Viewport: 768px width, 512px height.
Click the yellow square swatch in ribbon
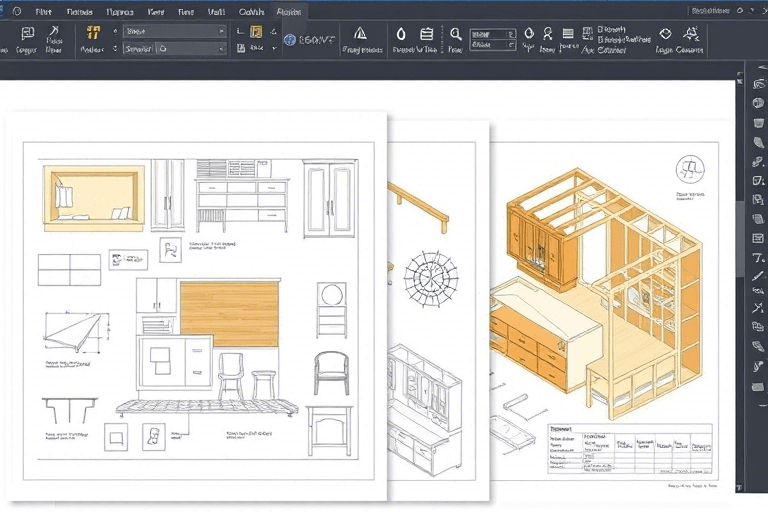point(256,32)
